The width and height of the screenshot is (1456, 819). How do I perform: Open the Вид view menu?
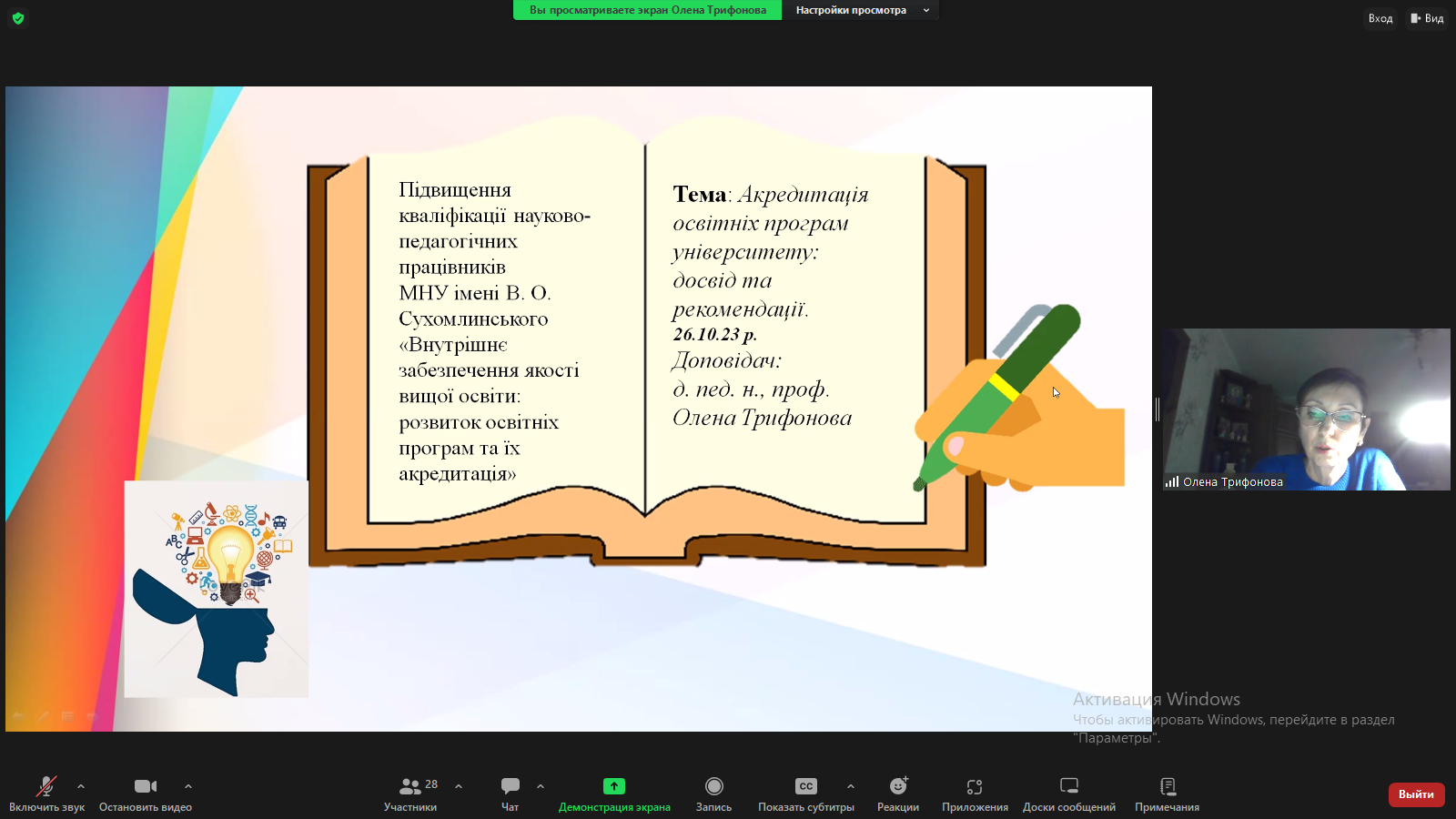pos(1427,18)
